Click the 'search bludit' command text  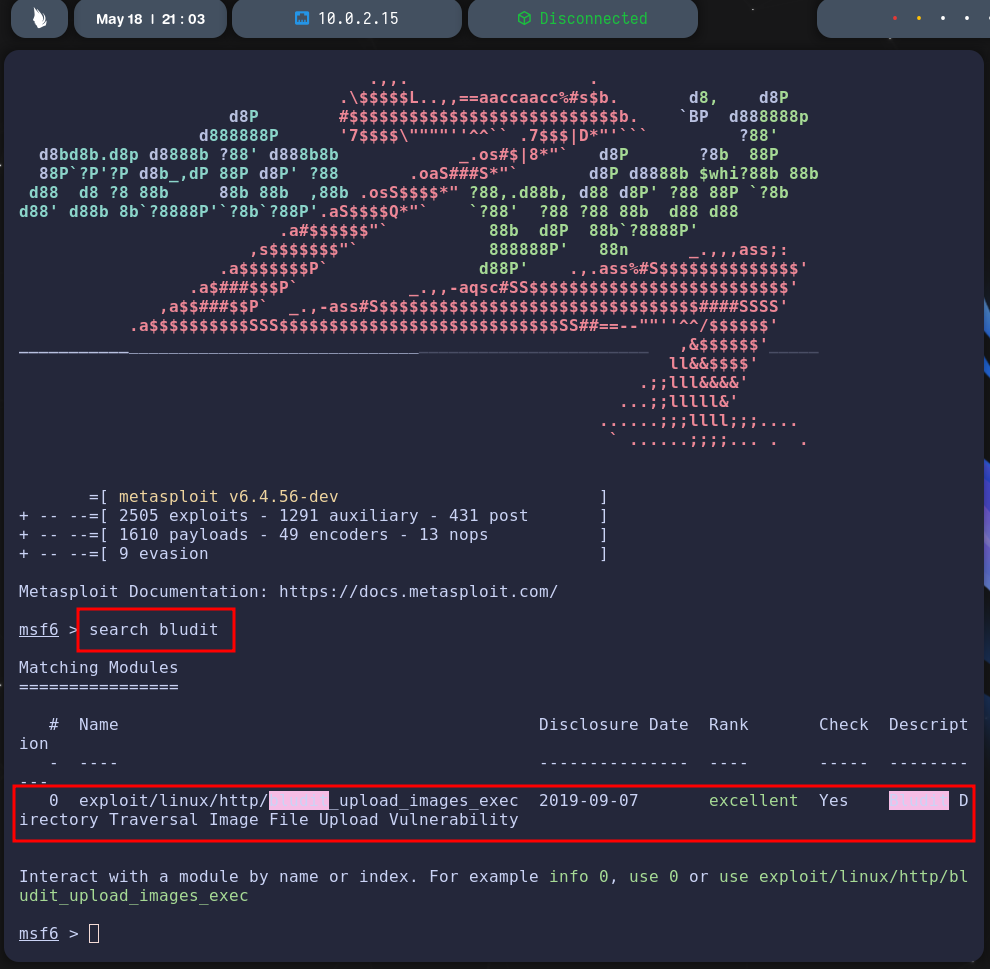coord(153,629)
